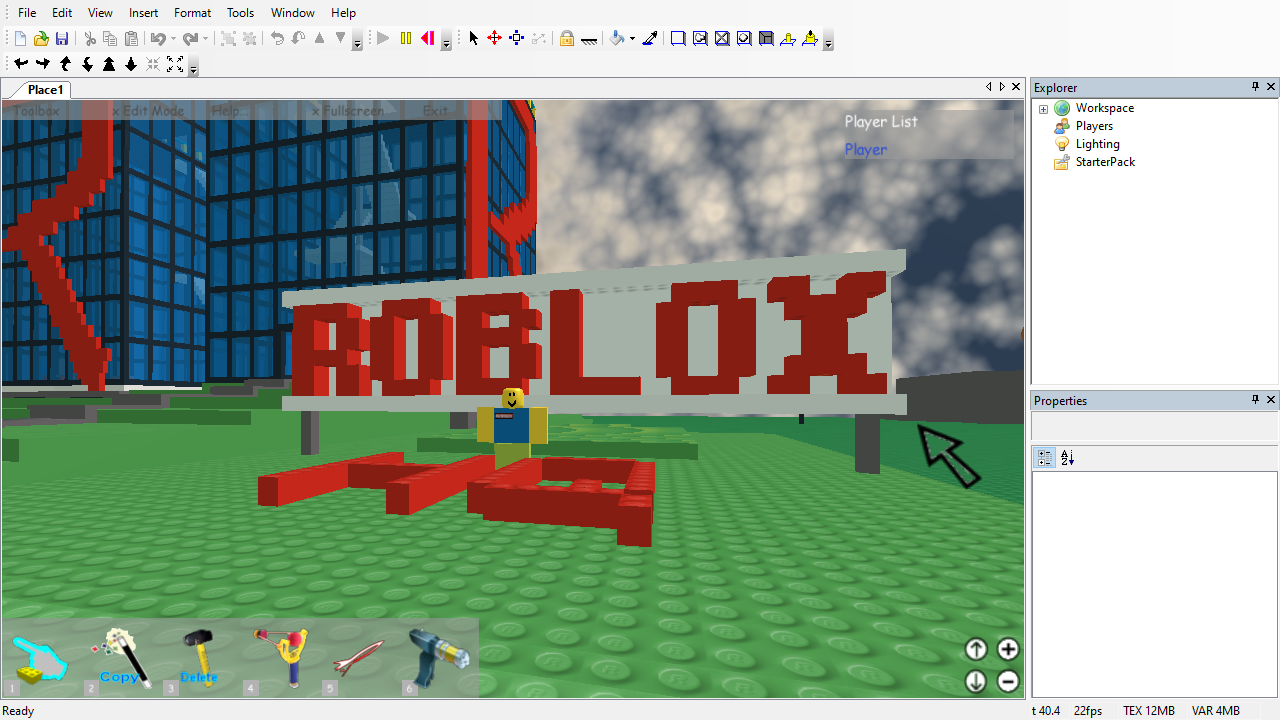Click the camera pan left arrow icon
The height and width of the screenshot is (720, 1280).
[x=21, y=64]
